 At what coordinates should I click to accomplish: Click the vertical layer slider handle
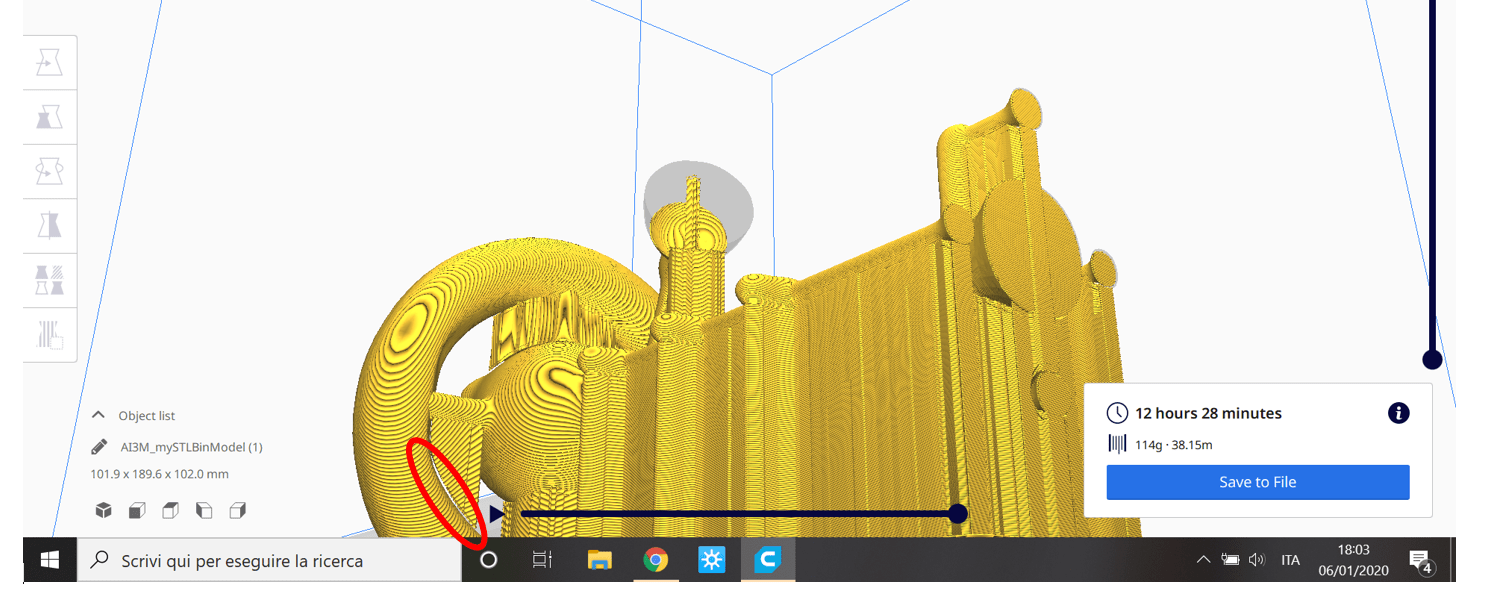point(1432,360)
